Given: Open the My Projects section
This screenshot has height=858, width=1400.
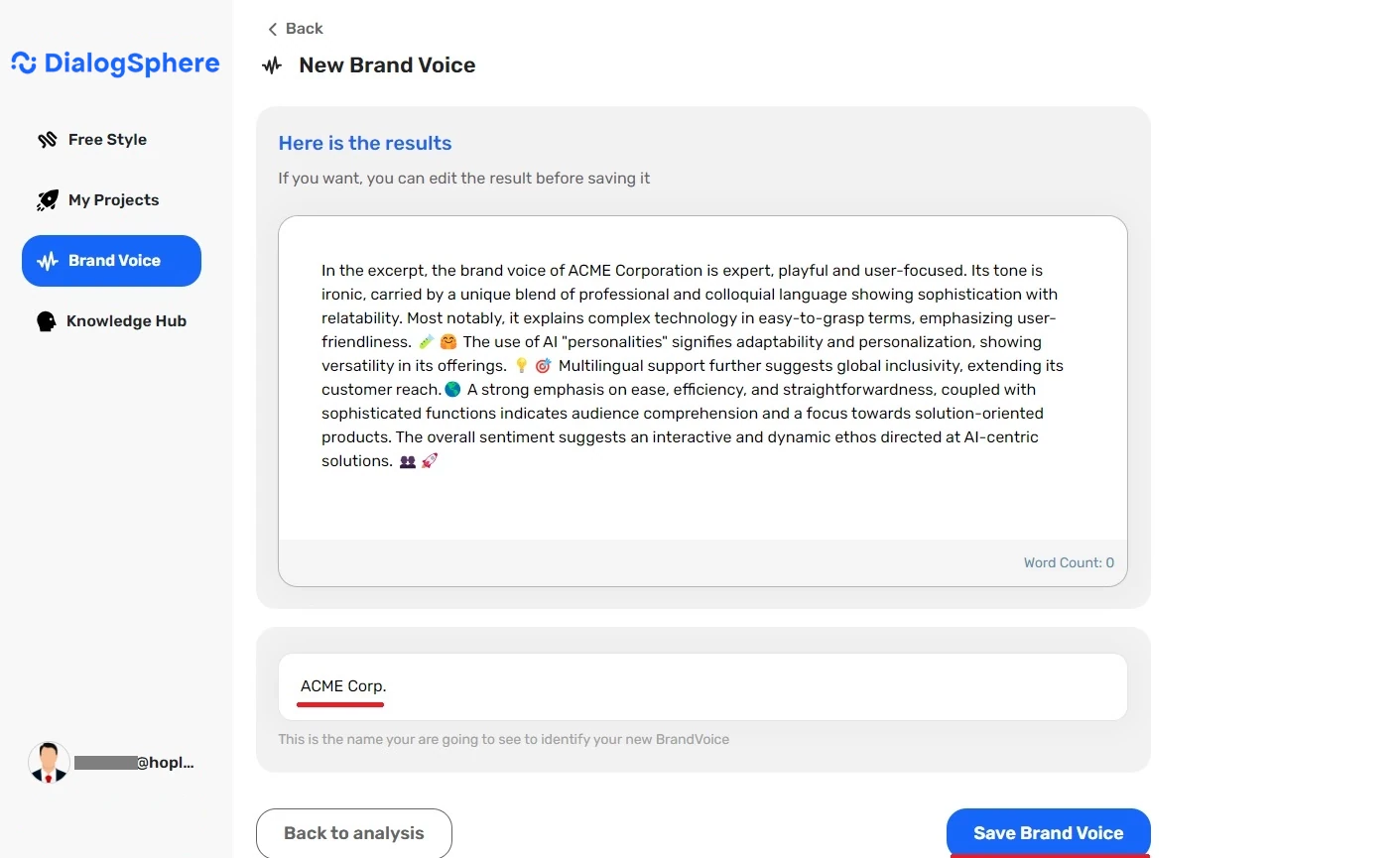Looking at the screenshot, I should (x=113, y=199).
